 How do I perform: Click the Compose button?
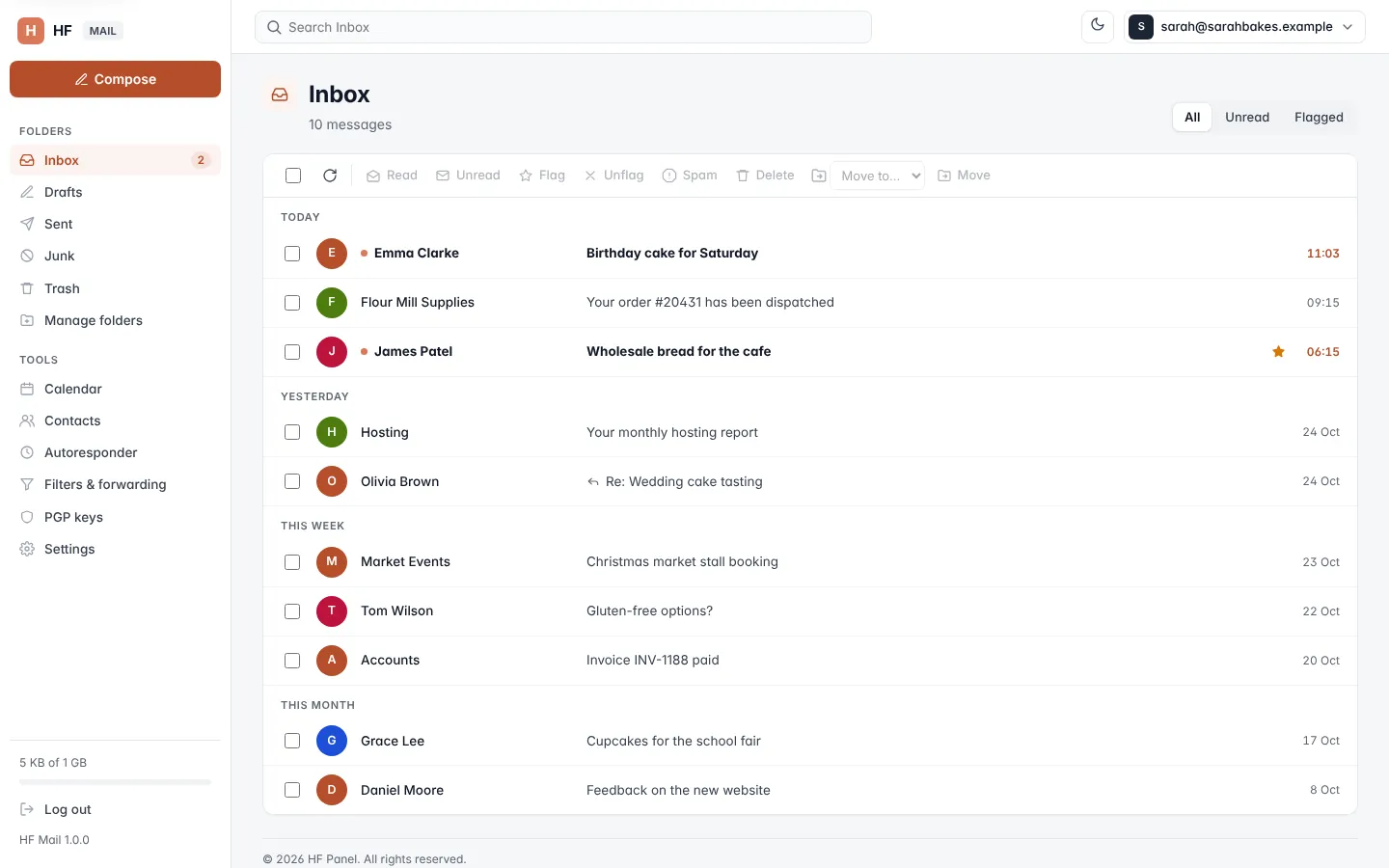click(115, 79)
